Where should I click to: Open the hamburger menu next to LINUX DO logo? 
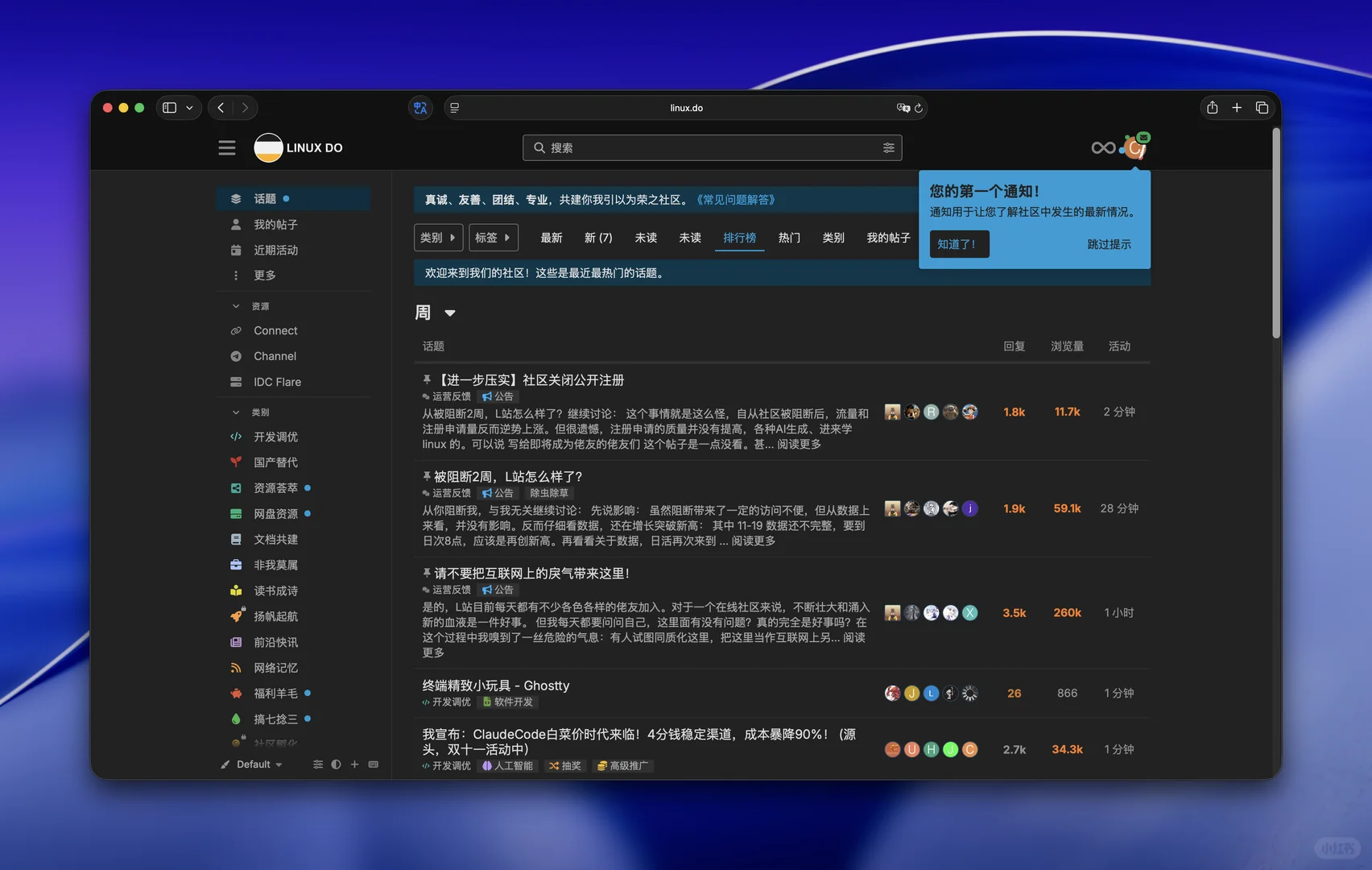click(x=226, y=147)
